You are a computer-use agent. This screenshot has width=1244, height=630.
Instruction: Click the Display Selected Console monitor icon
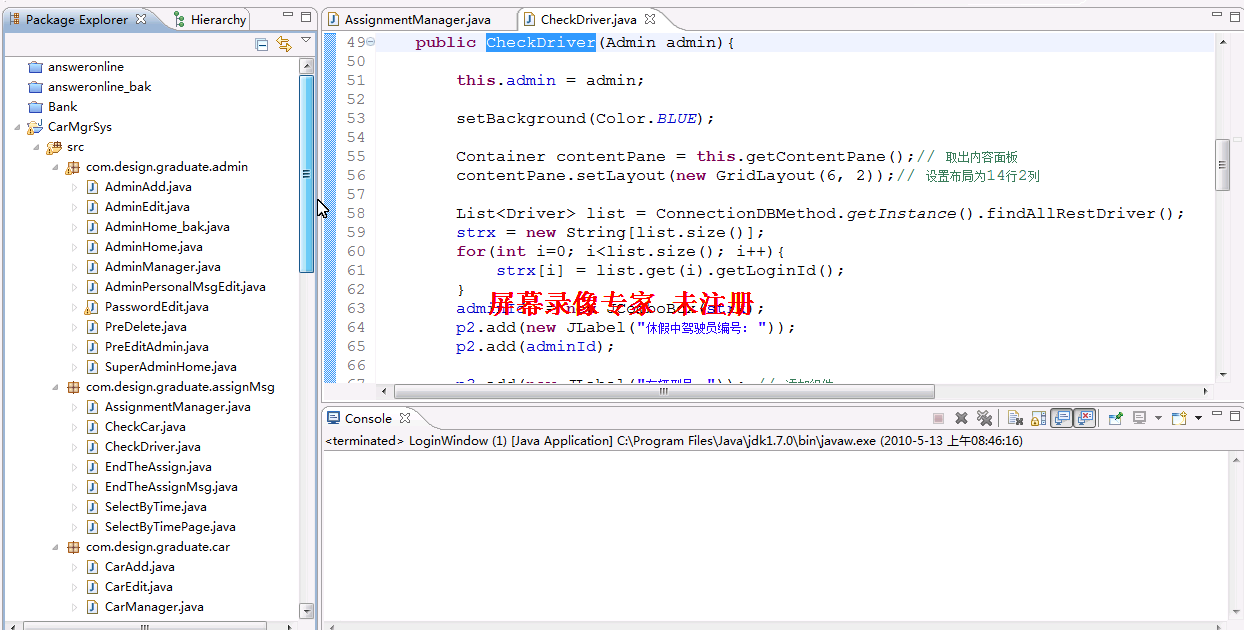(x=1139, y=418)
